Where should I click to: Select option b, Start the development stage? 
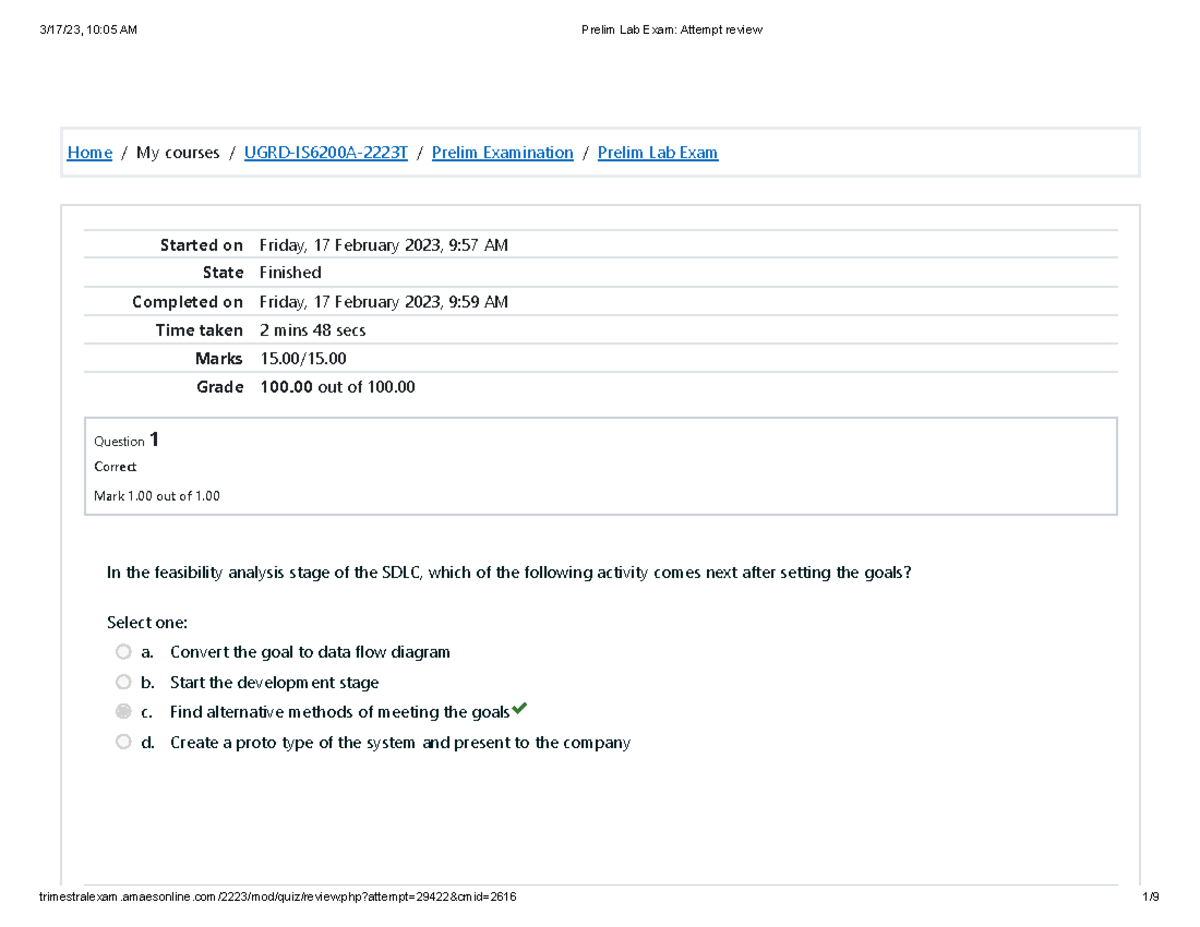pos(123,682)
